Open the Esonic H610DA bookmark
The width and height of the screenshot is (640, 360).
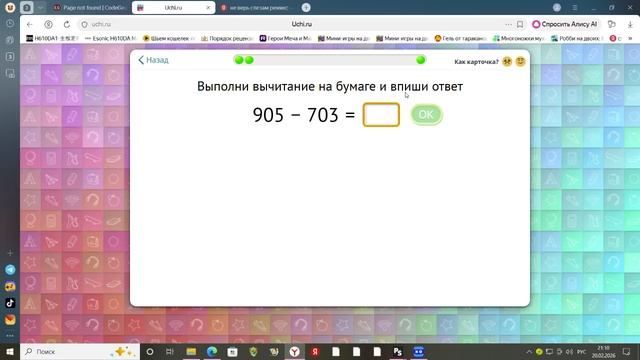[110, 38]
